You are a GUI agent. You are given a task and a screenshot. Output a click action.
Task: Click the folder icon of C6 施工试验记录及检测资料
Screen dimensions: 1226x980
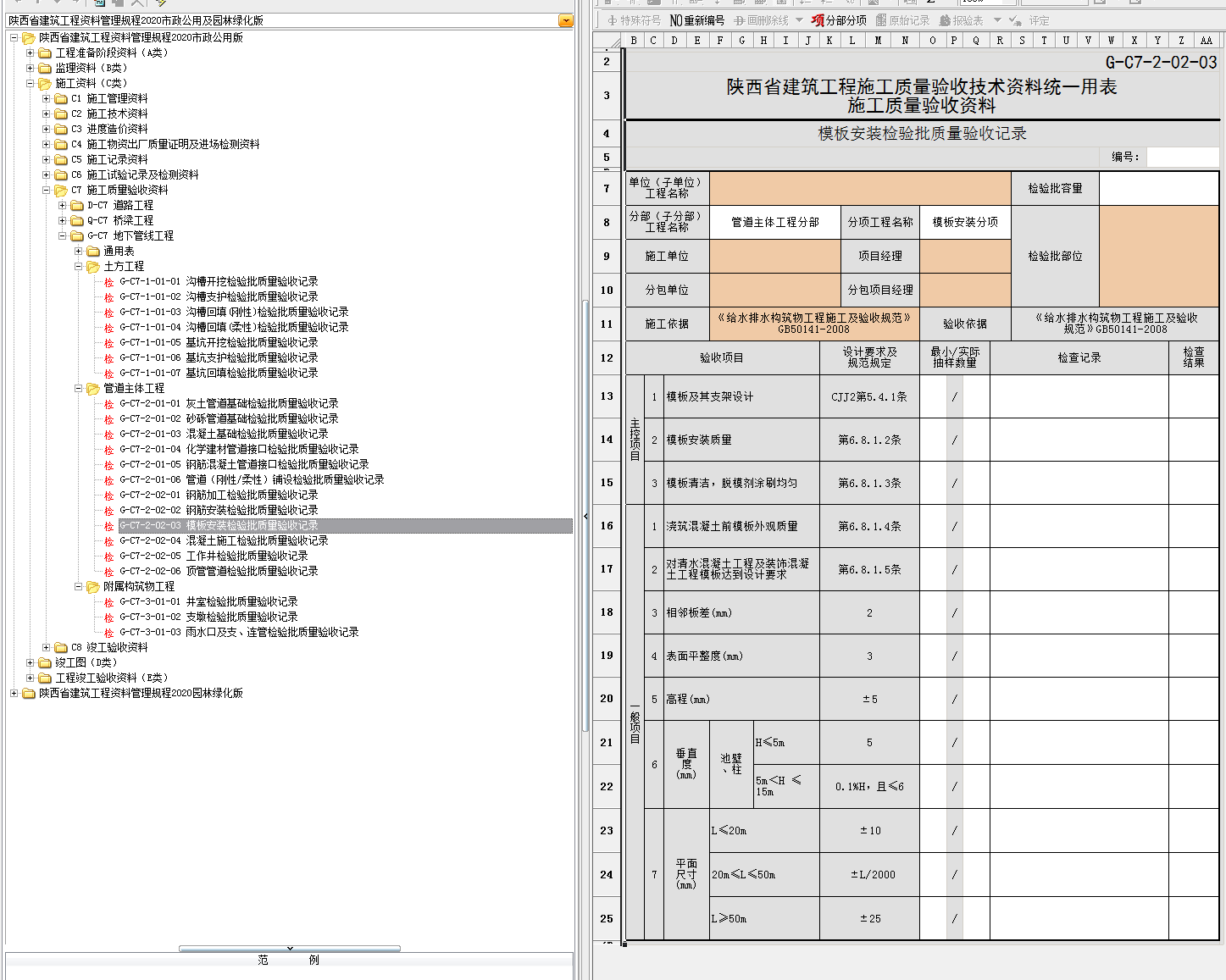click(x=61, y=174)
